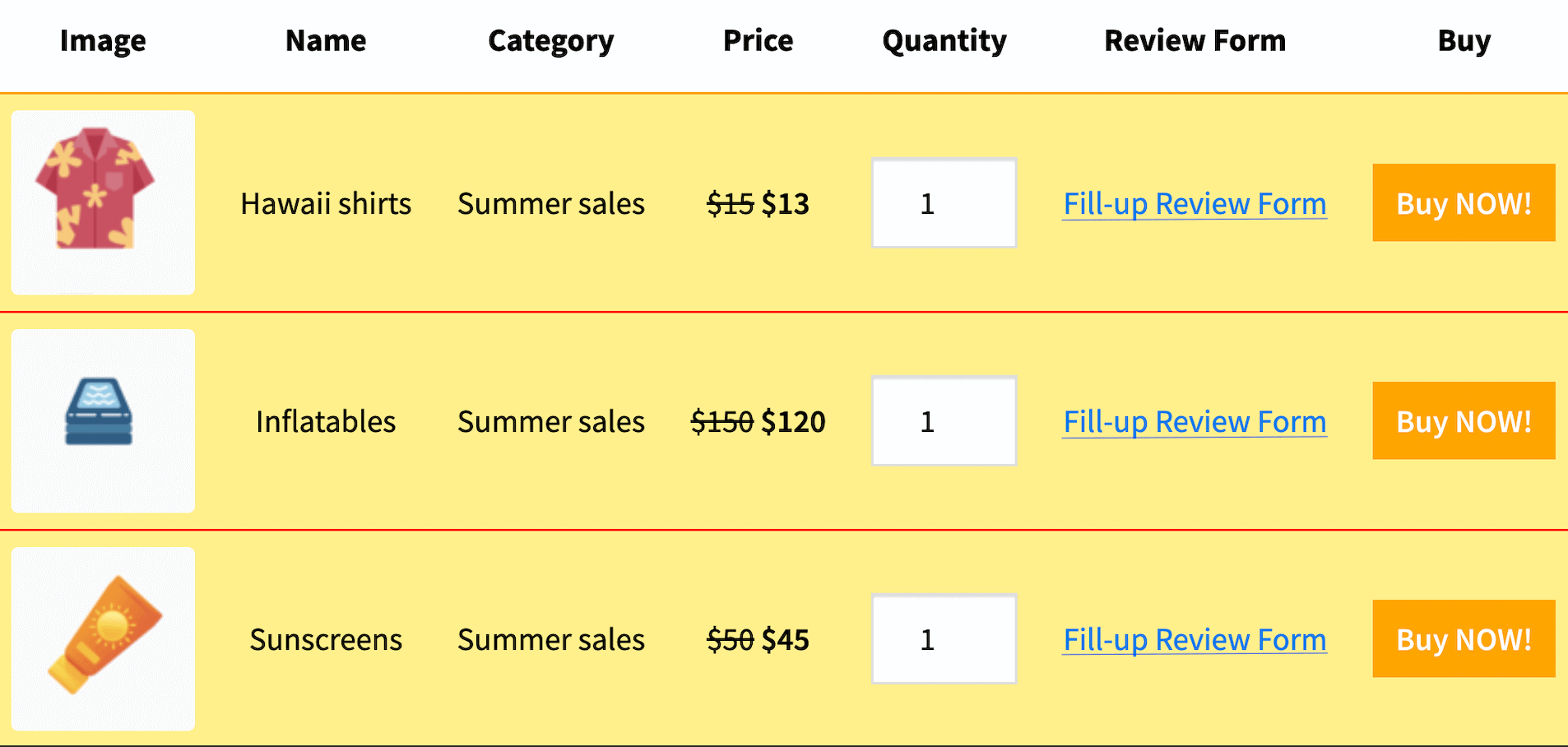Click the Sunscreens product image
This screenshot has height=747, width=1568.
click(102, 638)
